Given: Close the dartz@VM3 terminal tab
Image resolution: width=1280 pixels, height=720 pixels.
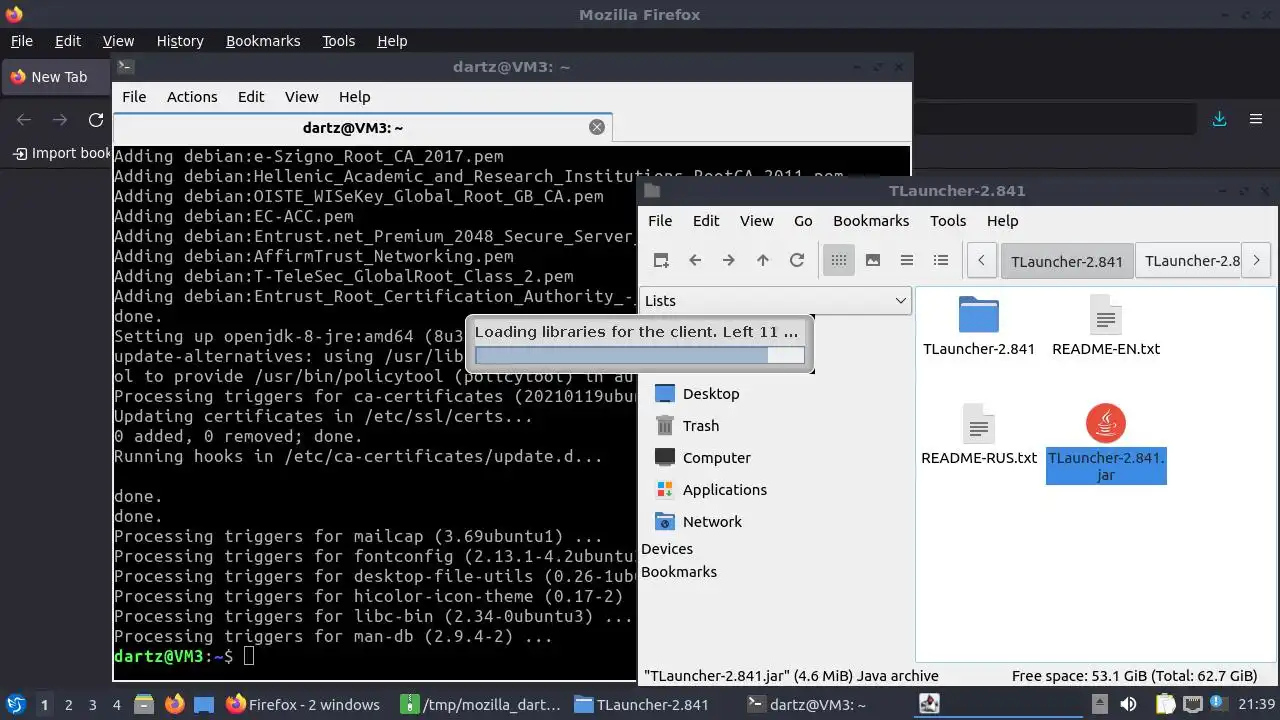Looking at the screenshot, I should click(597, 127).
